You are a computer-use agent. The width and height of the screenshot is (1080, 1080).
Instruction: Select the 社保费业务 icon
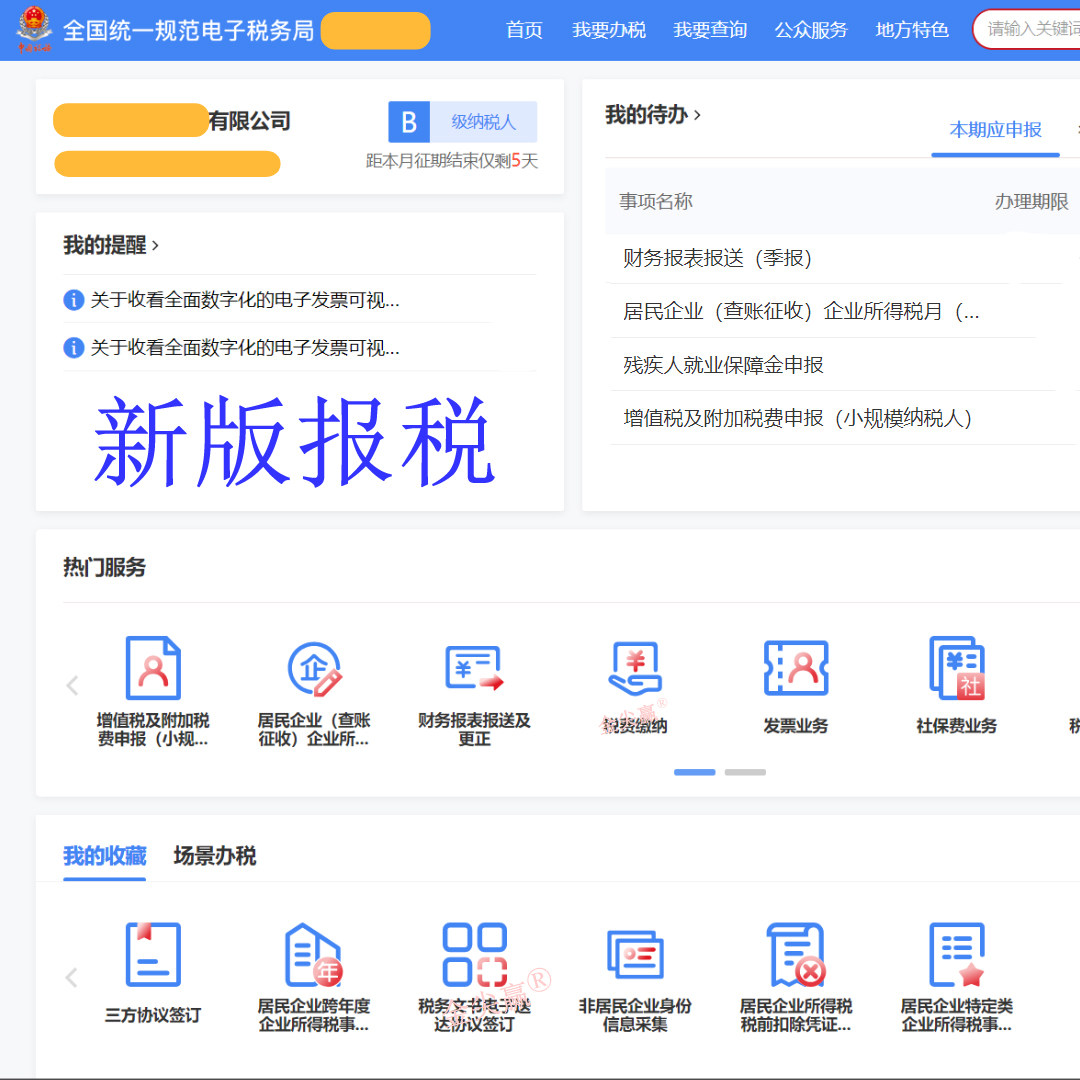coord(956,668)
